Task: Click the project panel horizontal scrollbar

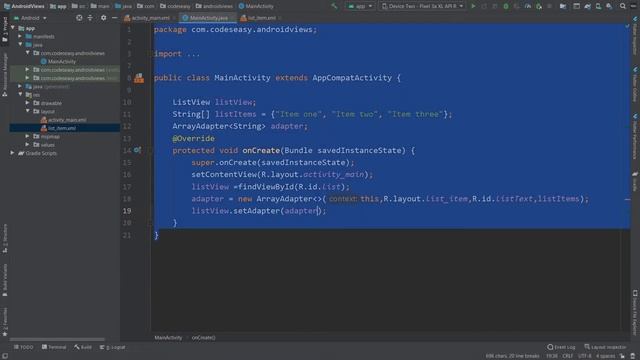Action: (57, 339)
